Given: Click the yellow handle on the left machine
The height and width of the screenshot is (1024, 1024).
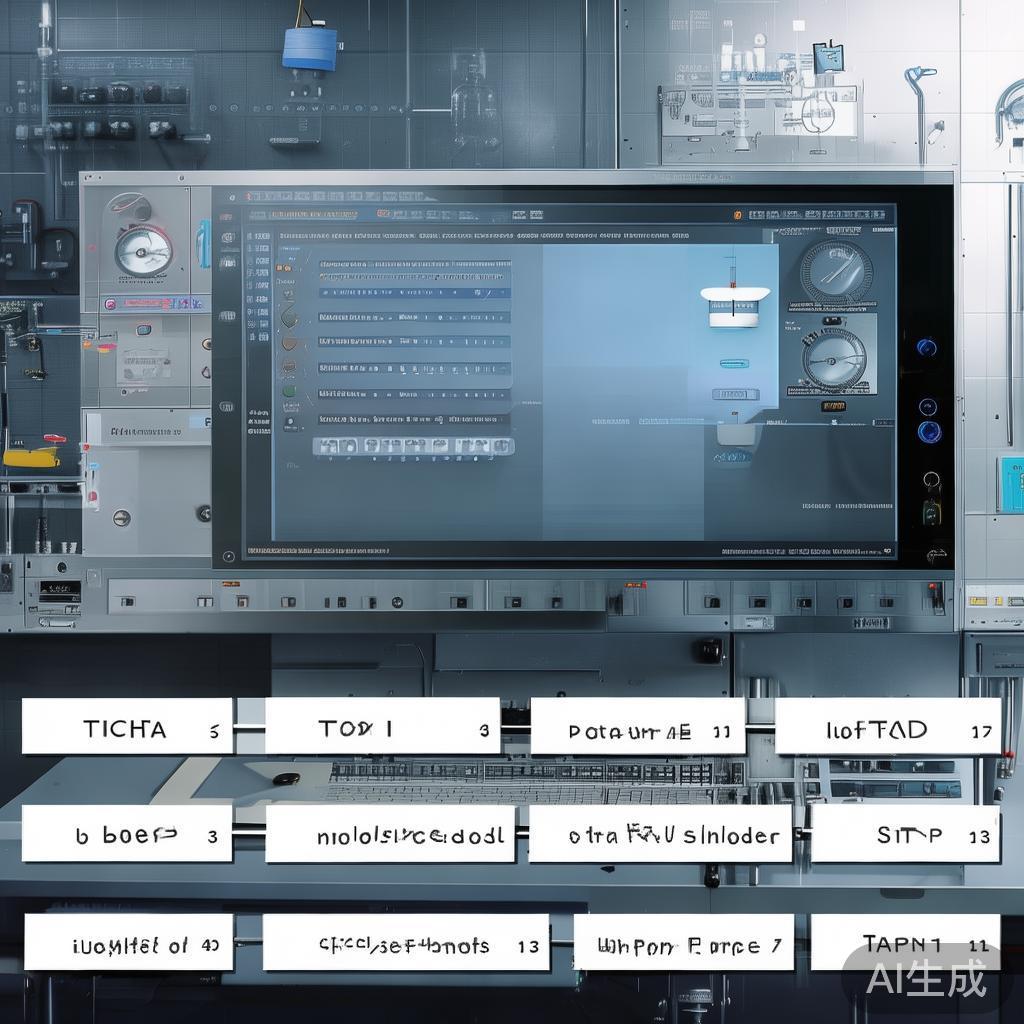Looking at the screenshot, I should click(32, 457).
